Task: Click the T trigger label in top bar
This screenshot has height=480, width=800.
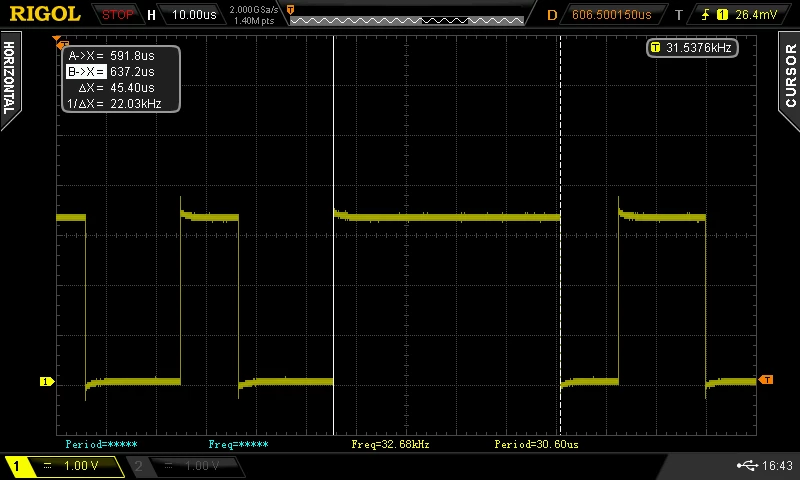Action: (679, 15)
